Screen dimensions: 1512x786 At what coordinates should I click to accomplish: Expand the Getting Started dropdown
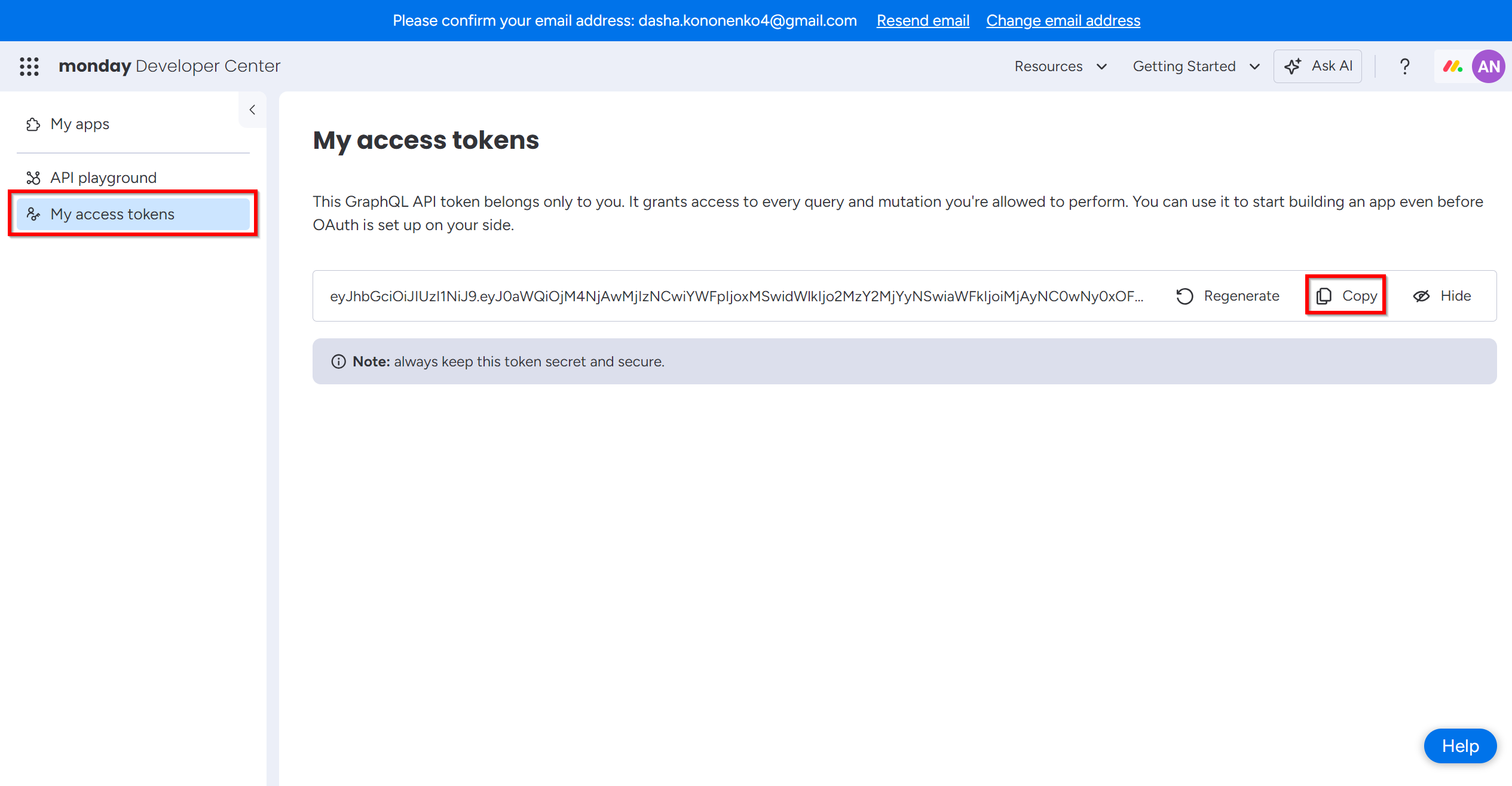click(x=1196, y=66)
